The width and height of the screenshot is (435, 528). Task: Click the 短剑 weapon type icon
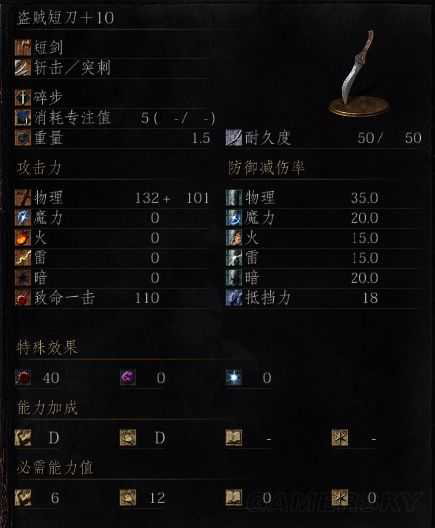pyautogui.click(x=23, y=47)
